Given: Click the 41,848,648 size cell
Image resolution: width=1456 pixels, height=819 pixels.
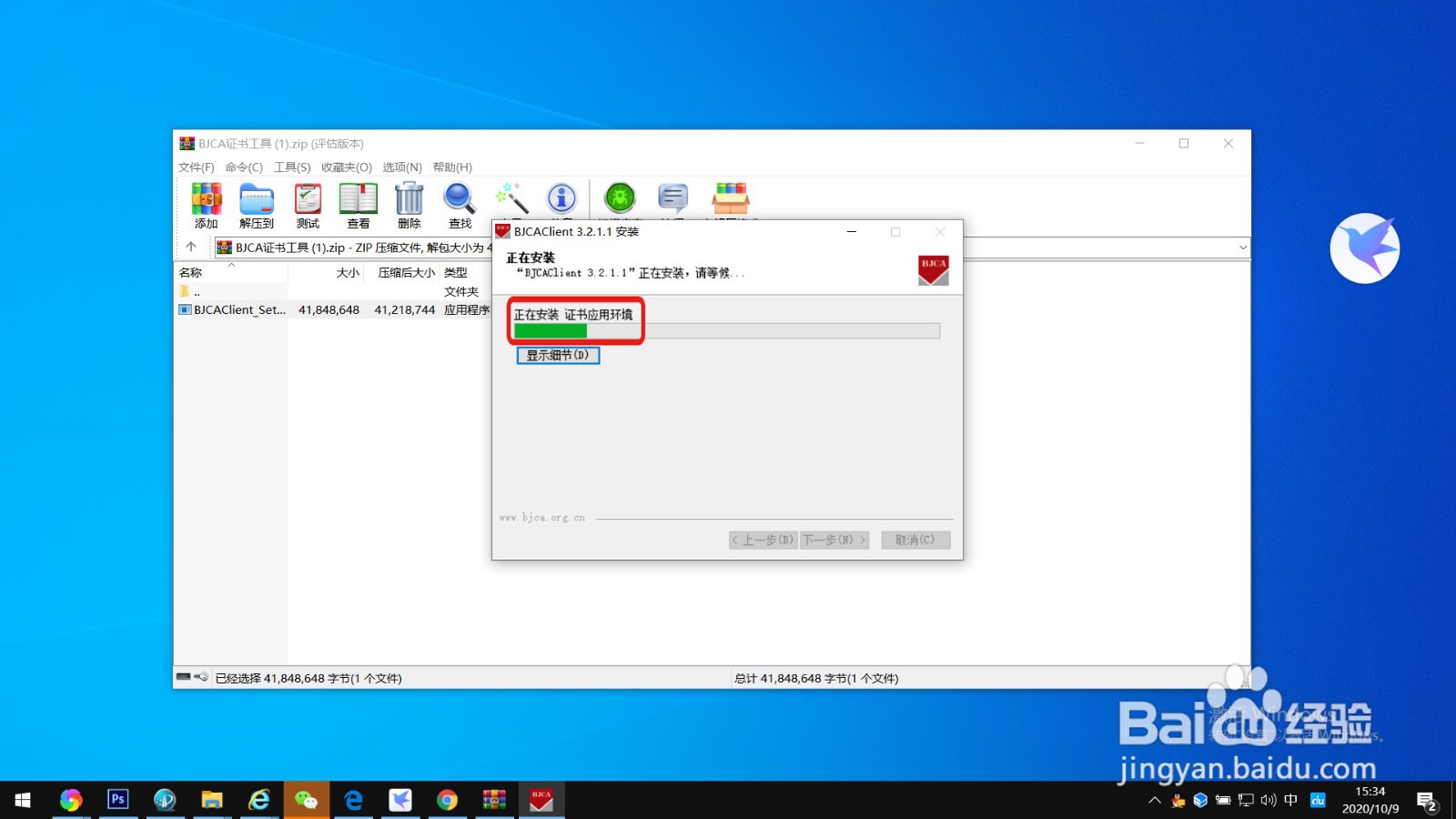Looking at the screenshot, I should 329,309.
